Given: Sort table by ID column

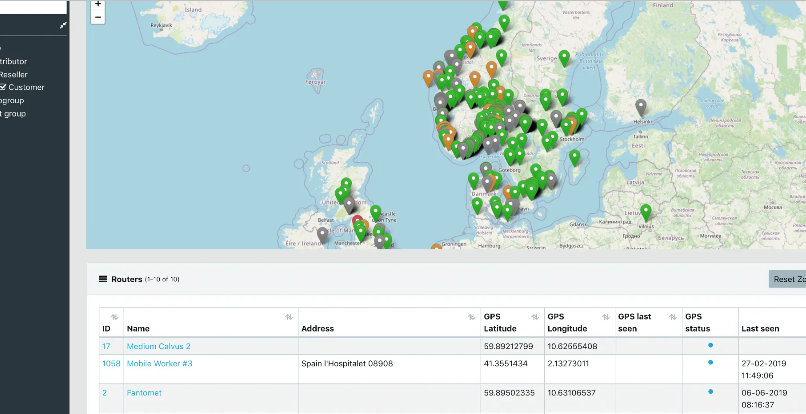Looking at the screenshot, I should click(114, 317).
